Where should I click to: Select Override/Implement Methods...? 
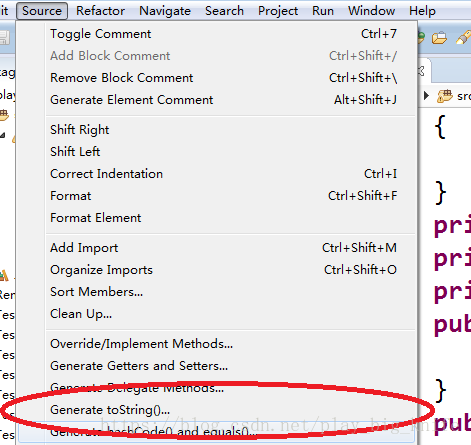[x=217, y=344]
